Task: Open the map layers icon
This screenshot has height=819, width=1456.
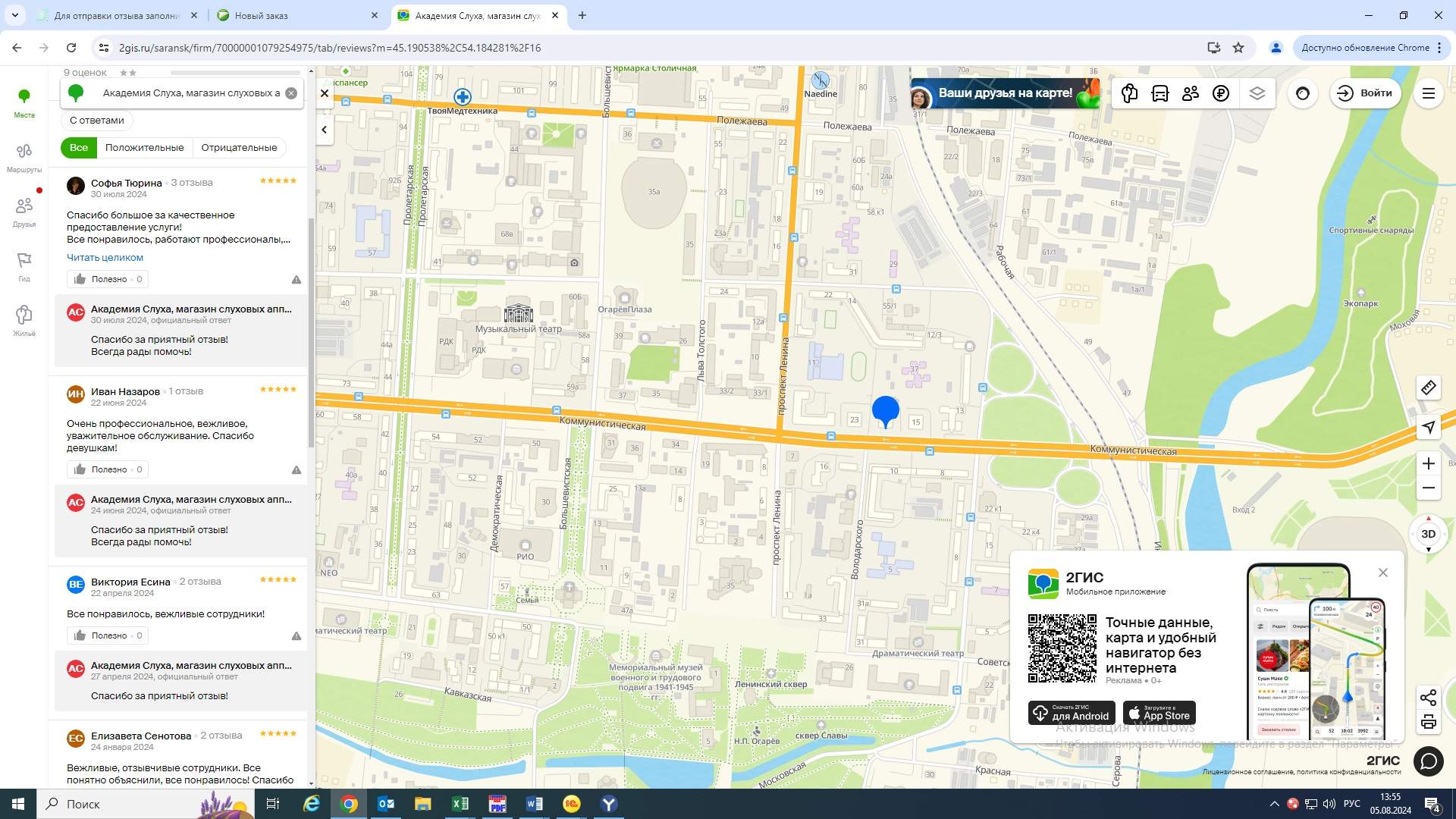Action: click(1257, 93)
